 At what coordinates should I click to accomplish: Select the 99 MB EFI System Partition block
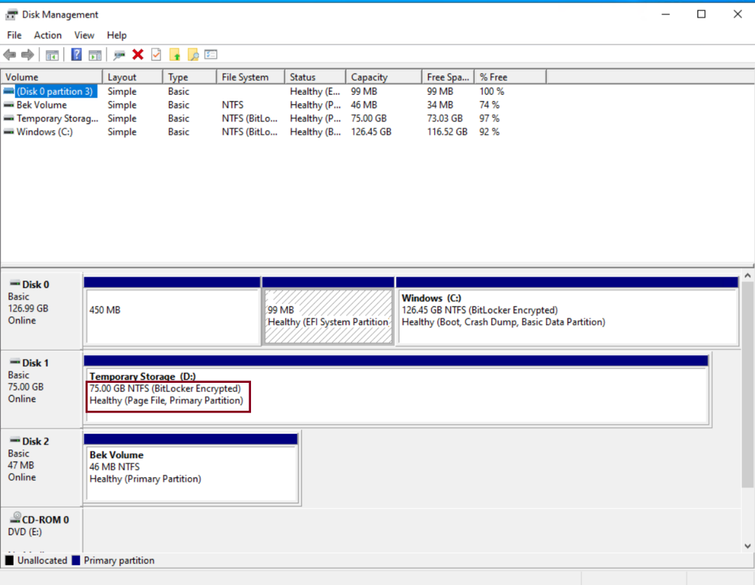pyautogui.click(x=328, y=311)
